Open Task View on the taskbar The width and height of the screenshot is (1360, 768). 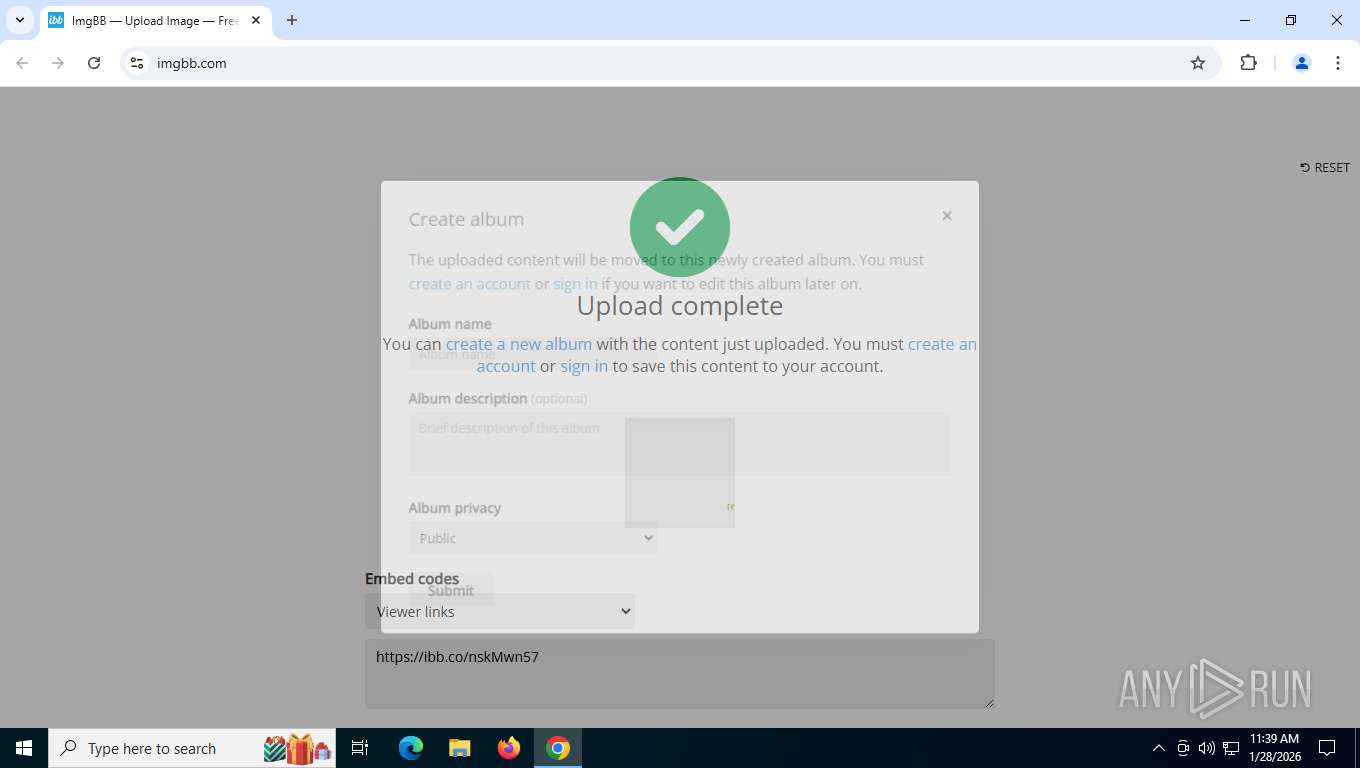tap(361, 748)
